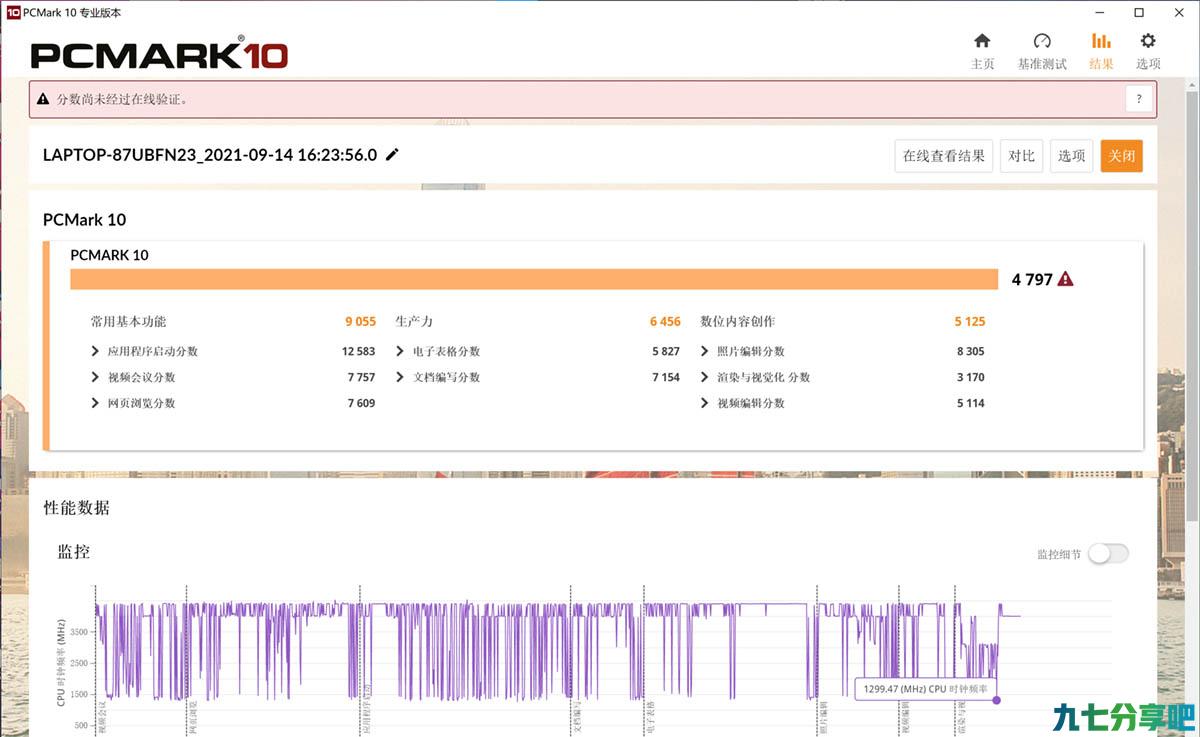The width and height of the screenshot is (1200, 737).
Task: Click the pencil edit icon beside result name
Action: pyautogui.click(x=392, y=154)
